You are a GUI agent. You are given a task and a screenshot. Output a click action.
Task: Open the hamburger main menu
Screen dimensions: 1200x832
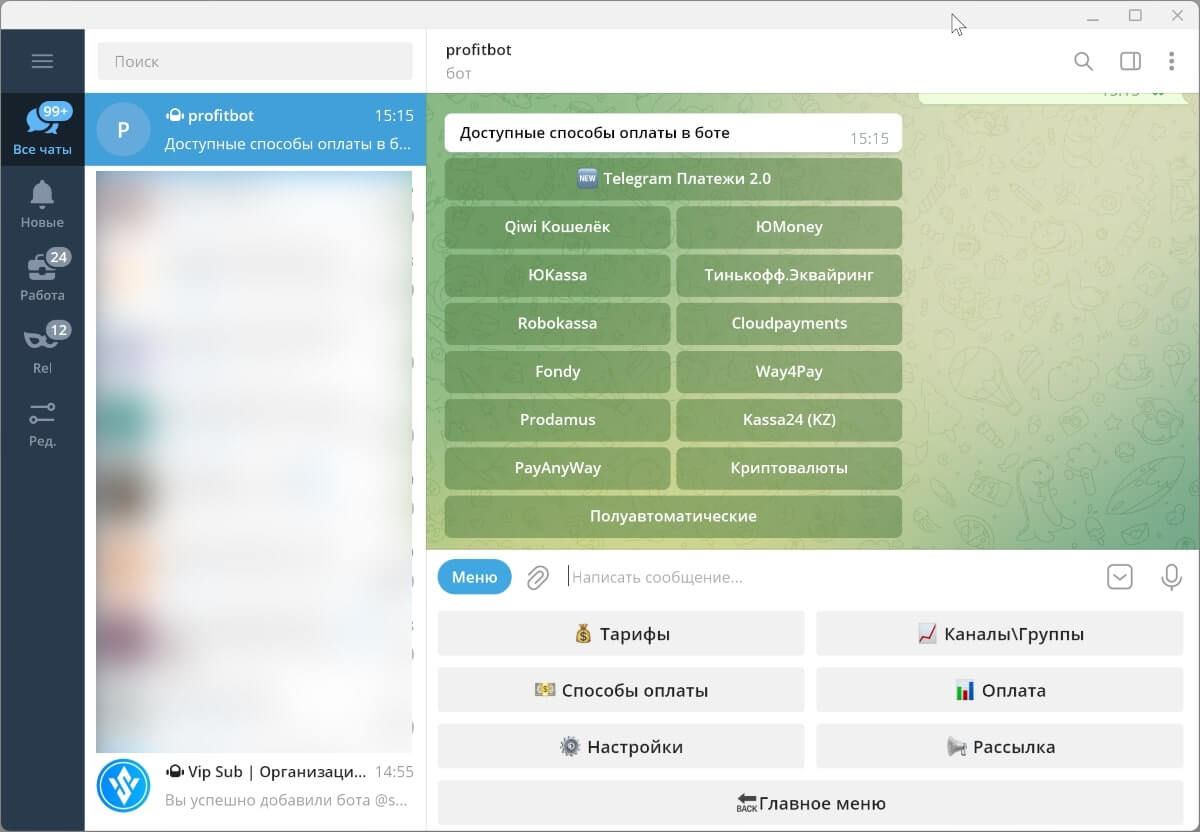tap(42, 61)
